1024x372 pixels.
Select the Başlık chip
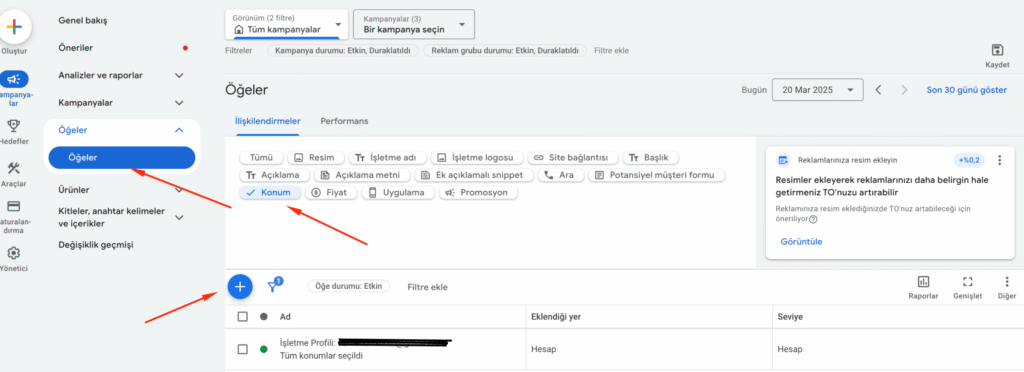pos(651,157)
